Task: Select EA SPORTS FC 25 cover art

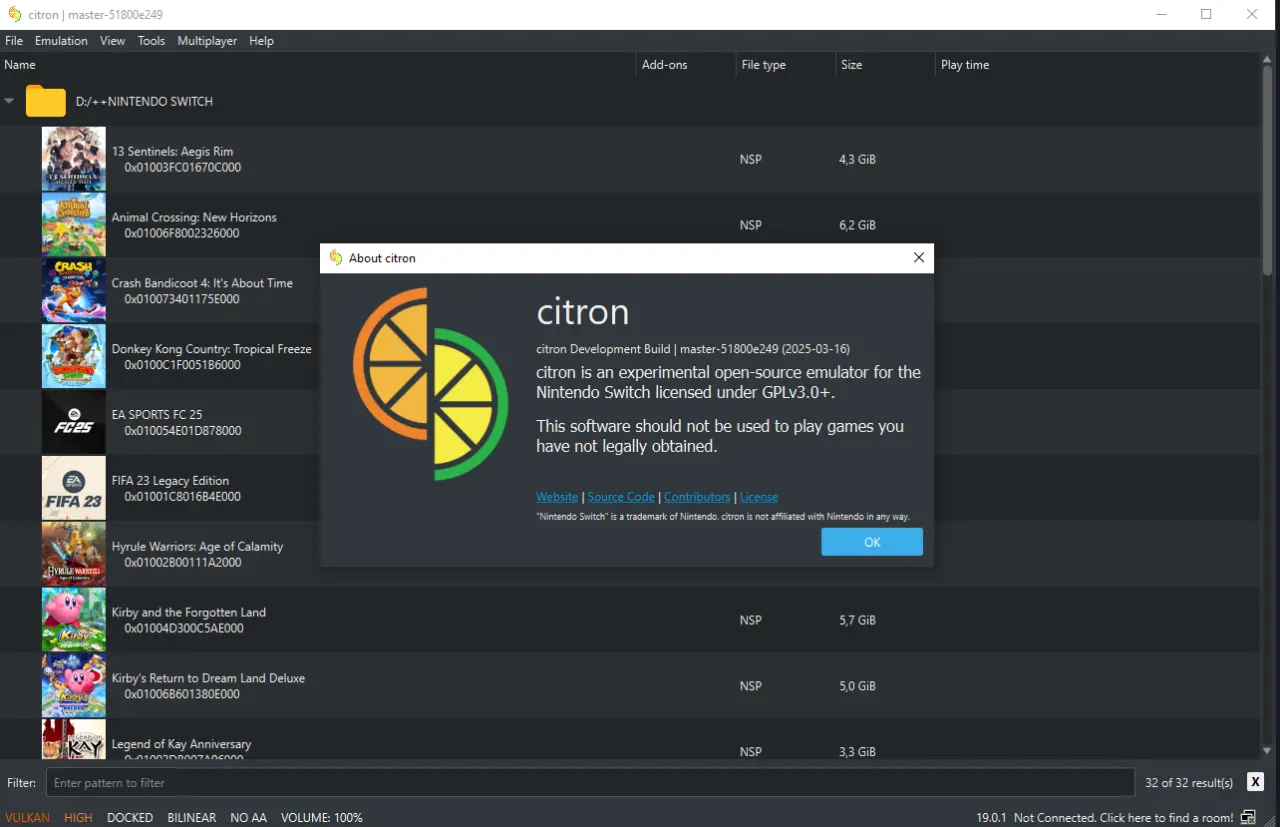Action: click(x=74, y=423)
